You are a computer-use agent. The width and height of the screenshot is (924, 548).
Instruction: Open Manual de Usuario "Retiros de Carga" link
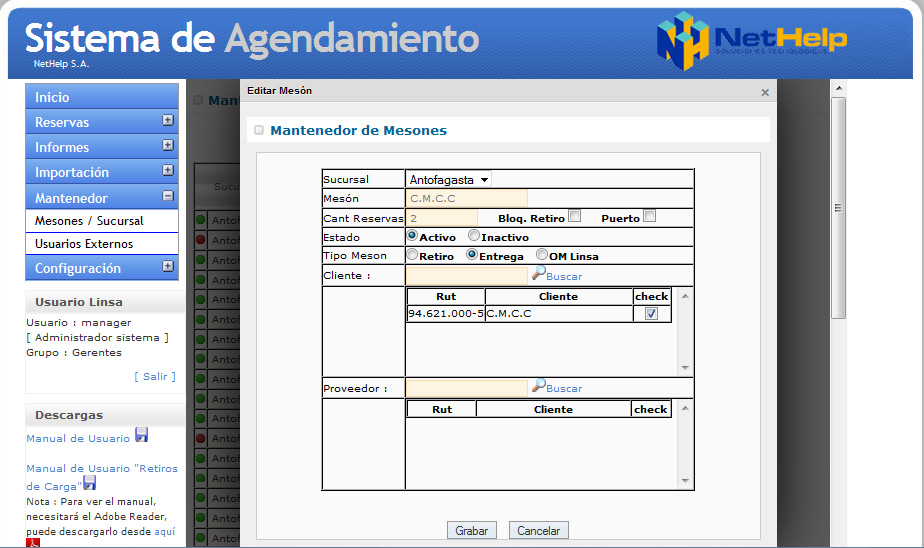click(101, 477)
